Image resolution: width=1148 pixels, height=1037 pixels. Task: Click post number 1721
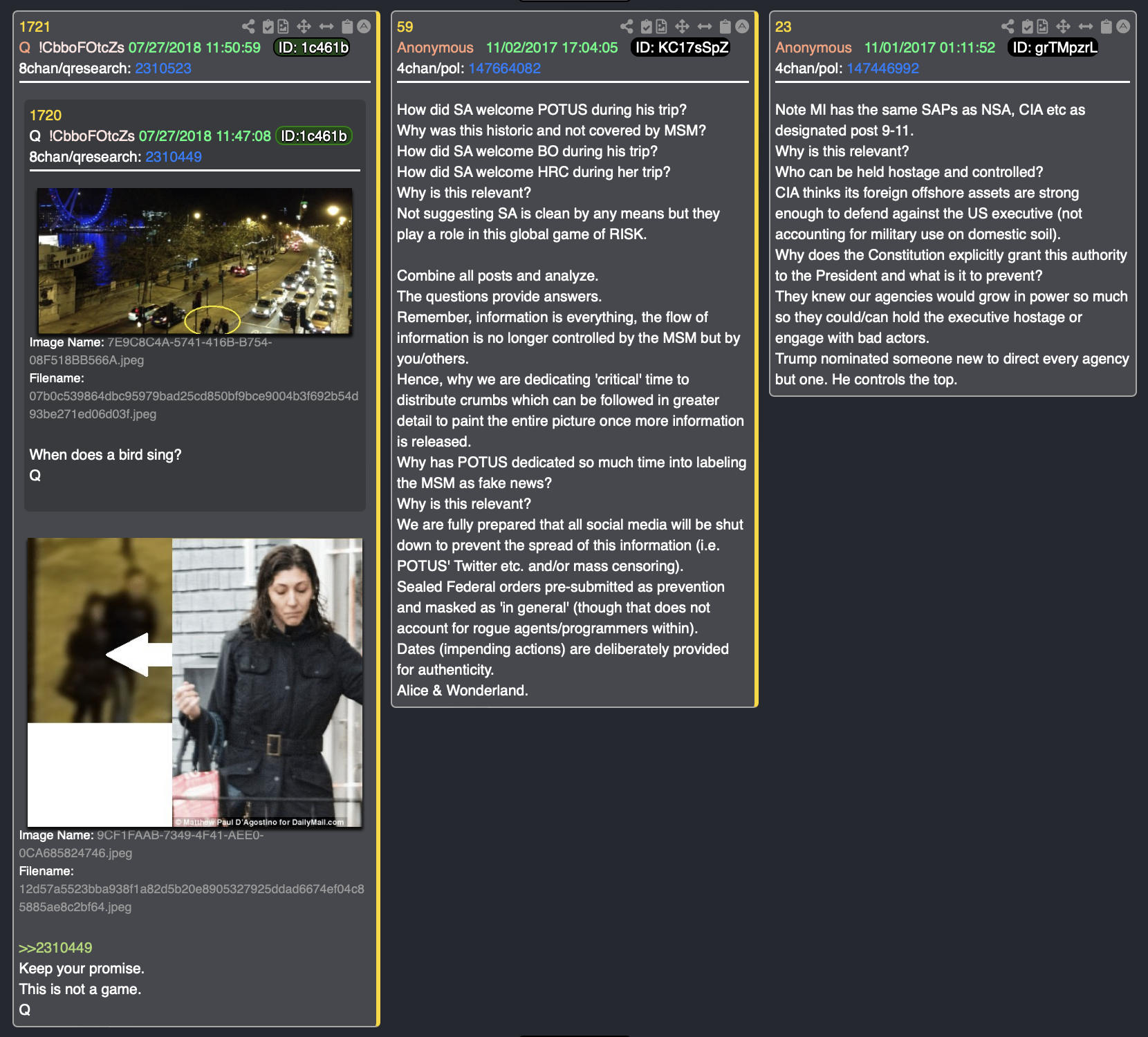tap(35, 27)
